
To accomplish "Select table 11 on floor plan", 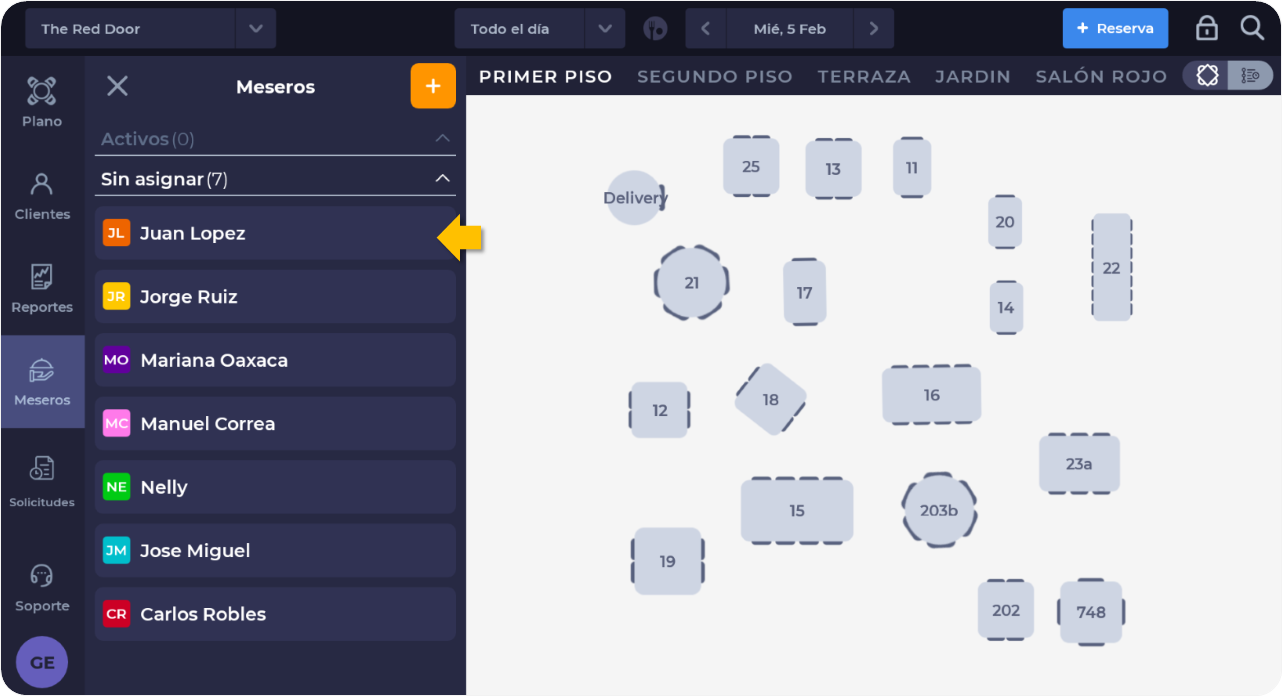I will pyautogui.click(x=911, y=167).
